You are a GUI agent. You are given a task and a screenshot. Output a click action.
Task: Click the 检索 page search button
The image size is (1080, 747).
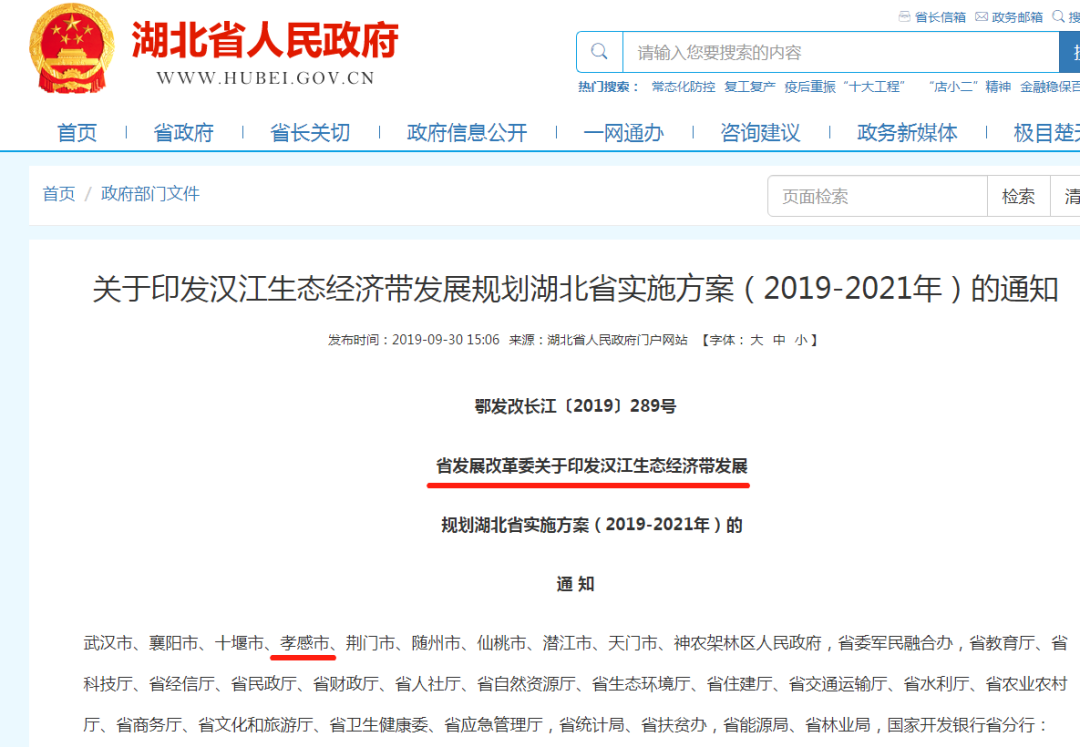click(x=1018, y=196)
